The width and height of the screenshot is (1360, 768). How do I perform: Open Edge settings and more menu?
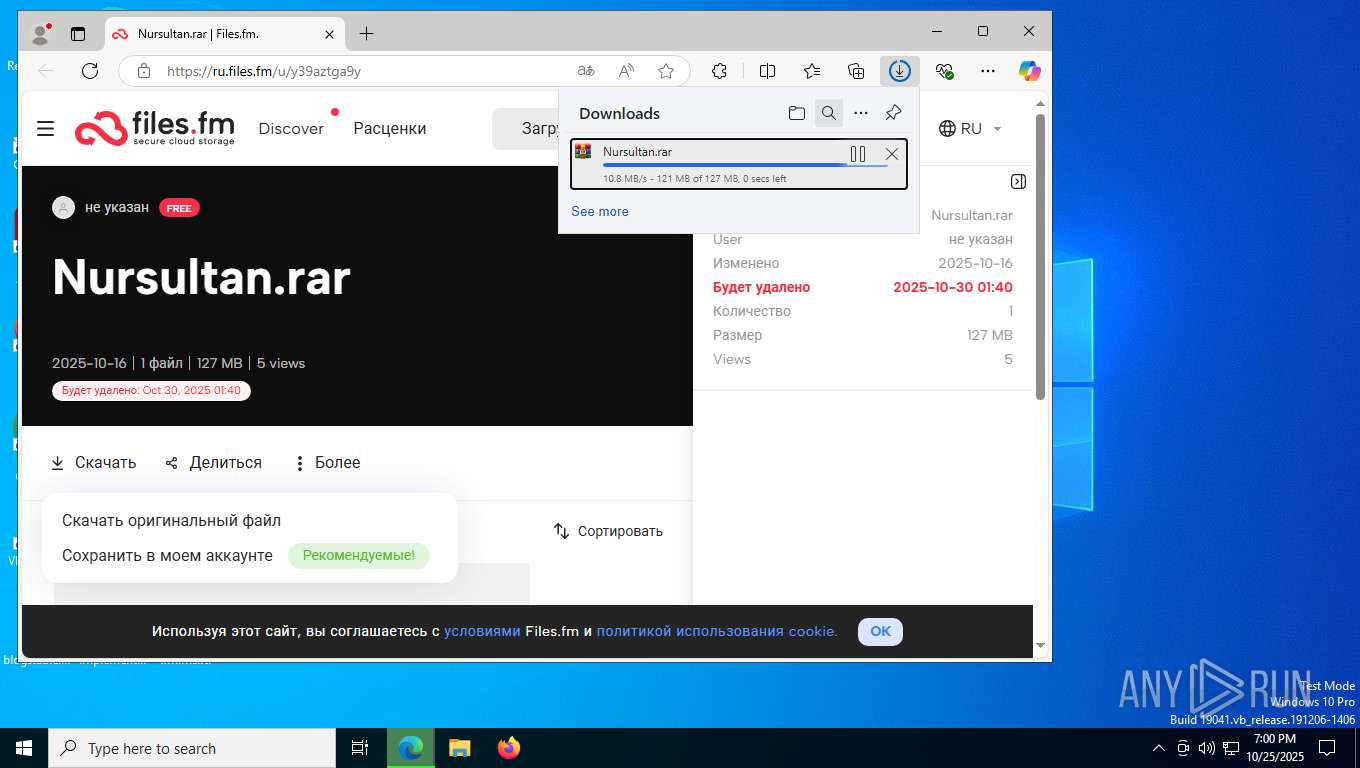988,71
